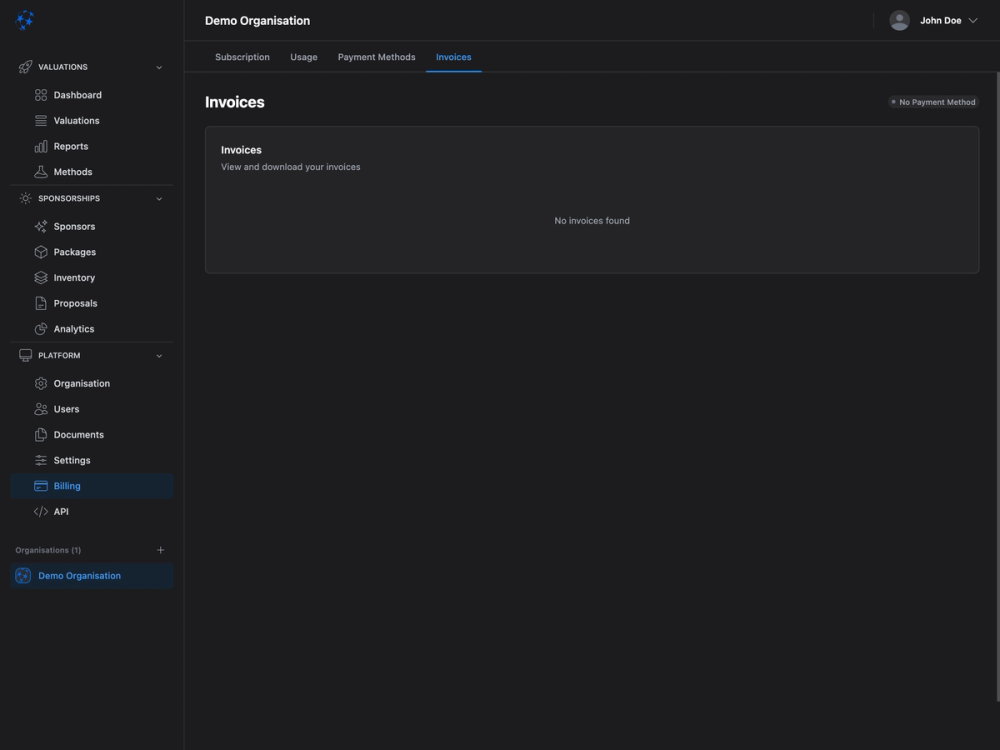Collapse the SPONSORSHIPS group

(x=157, y=197)
